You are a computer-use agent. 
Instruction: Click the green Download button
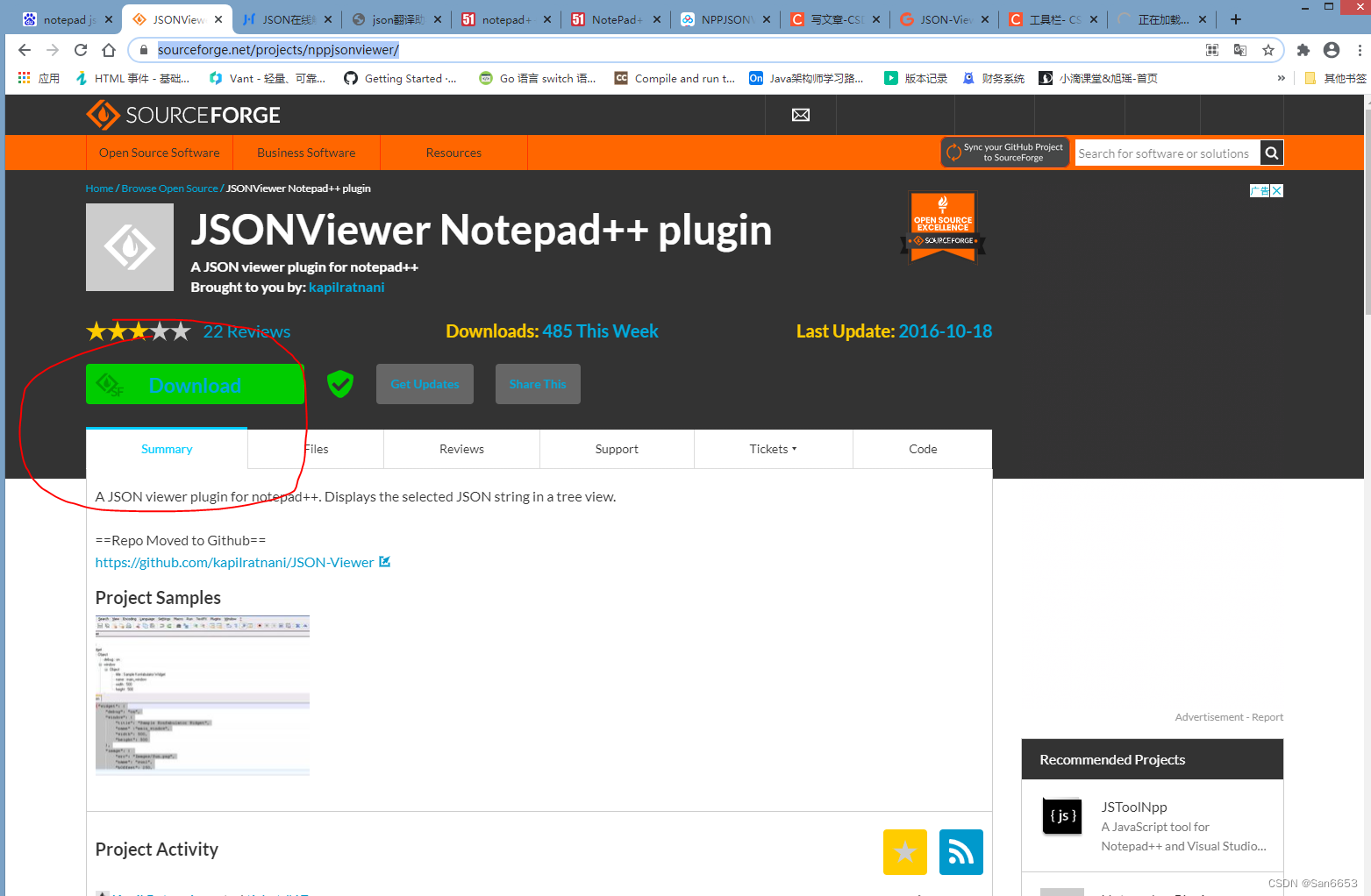(x=195, y=384)
